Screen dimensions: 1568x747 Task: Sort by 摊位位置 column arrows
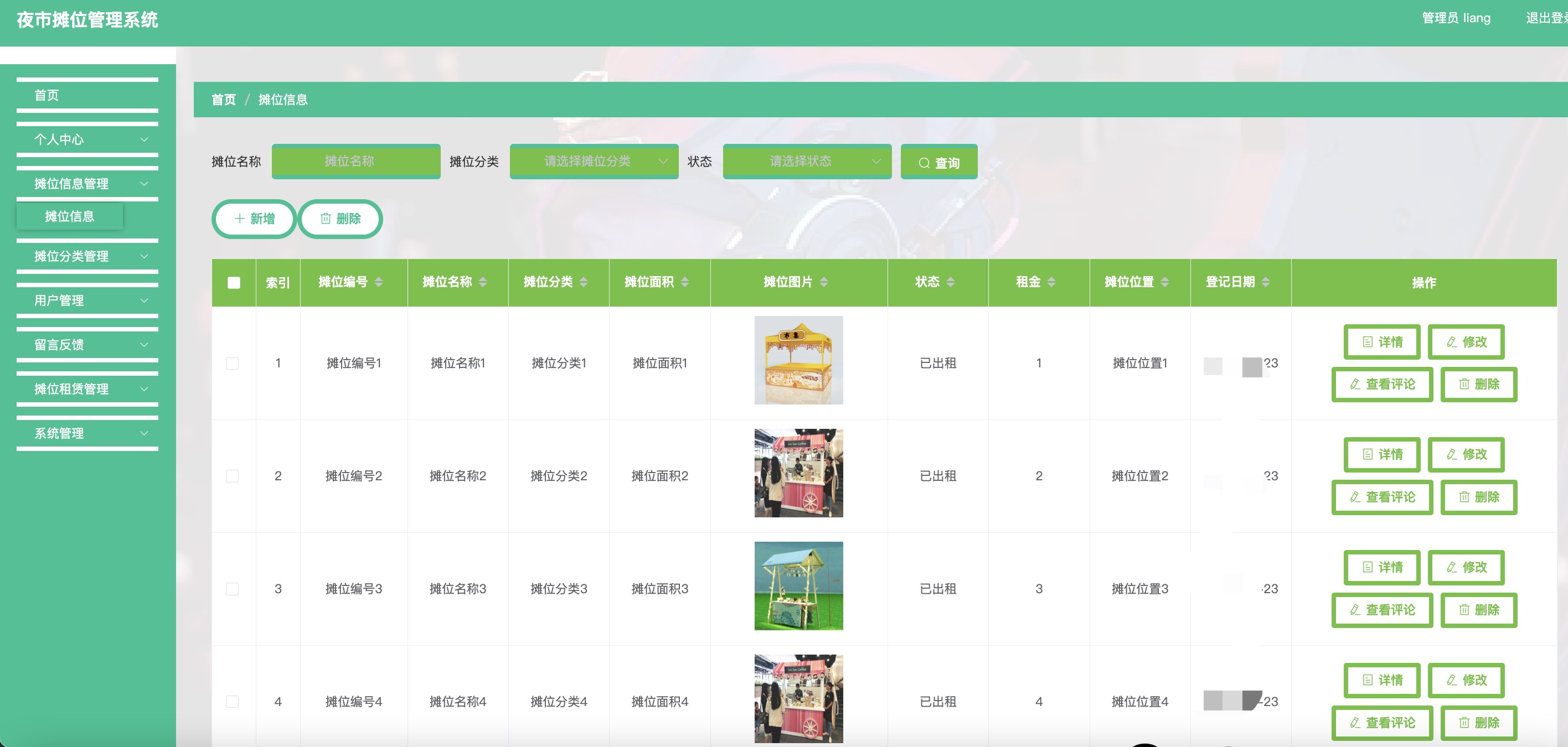point(1165,282)
